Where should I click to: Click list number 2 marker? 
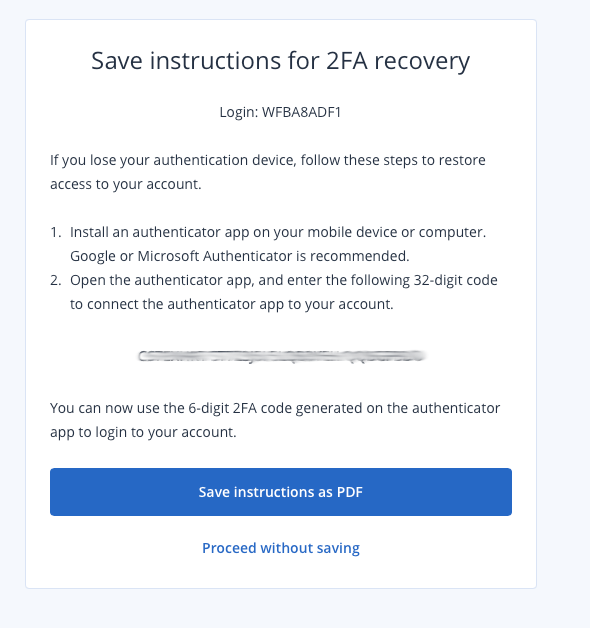point(56,280)
